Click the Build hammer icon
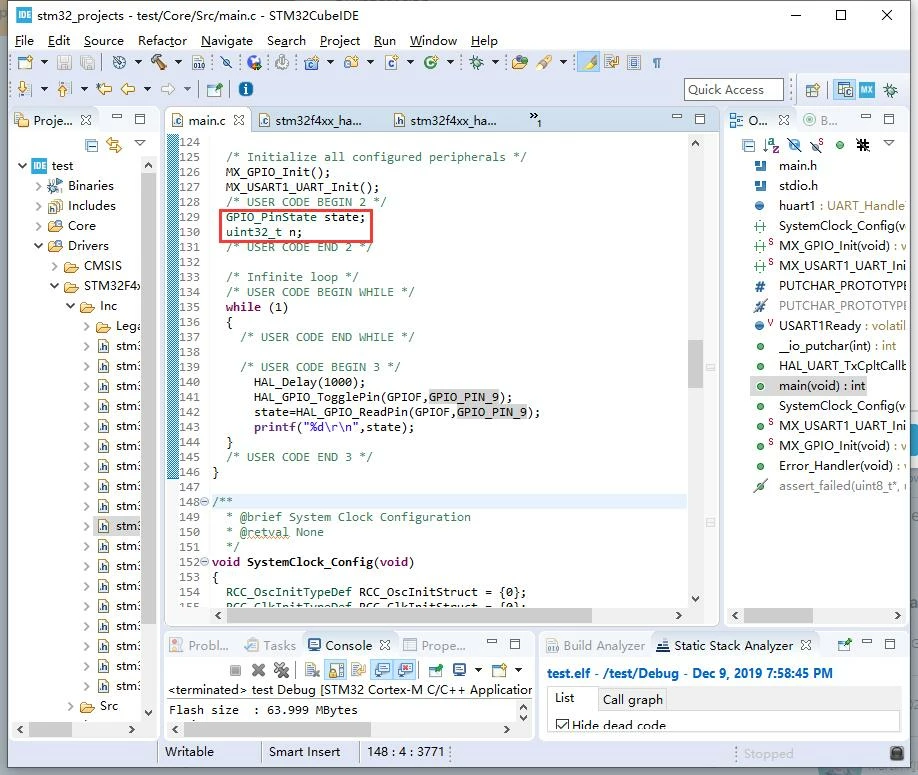This screenshot has height=775, width=918. 159,62
